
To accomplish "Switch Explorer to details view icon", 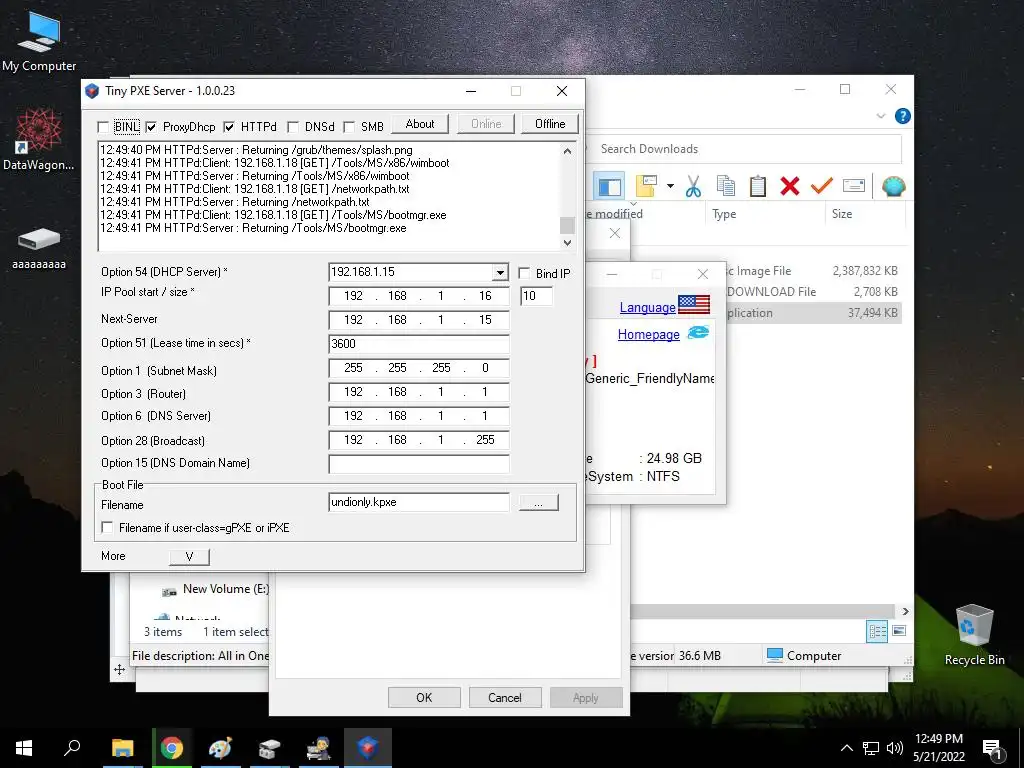I will coord(877,631).
